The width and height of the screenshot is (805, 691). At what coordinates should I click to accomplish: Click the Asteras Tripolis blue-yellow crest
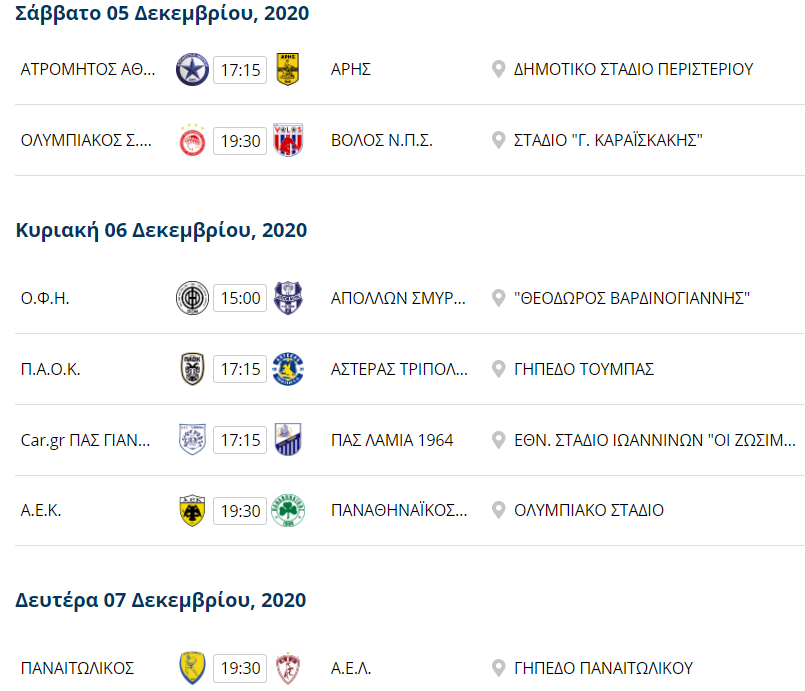[289, 369]
